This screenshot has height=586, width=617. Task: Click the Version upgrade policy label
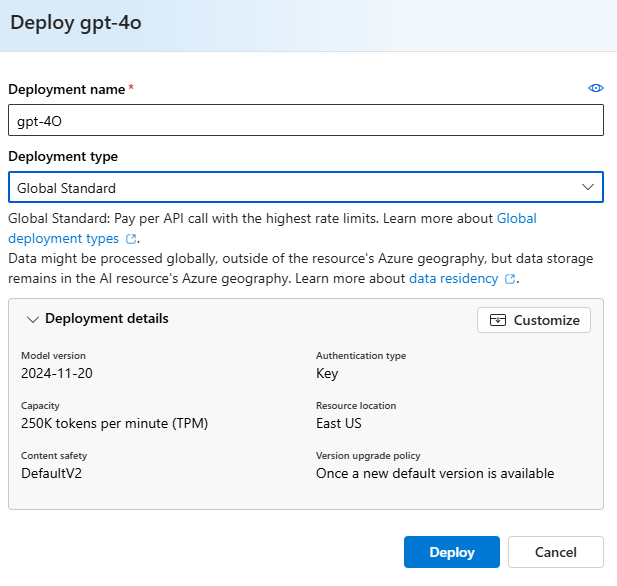coord(368,456)
